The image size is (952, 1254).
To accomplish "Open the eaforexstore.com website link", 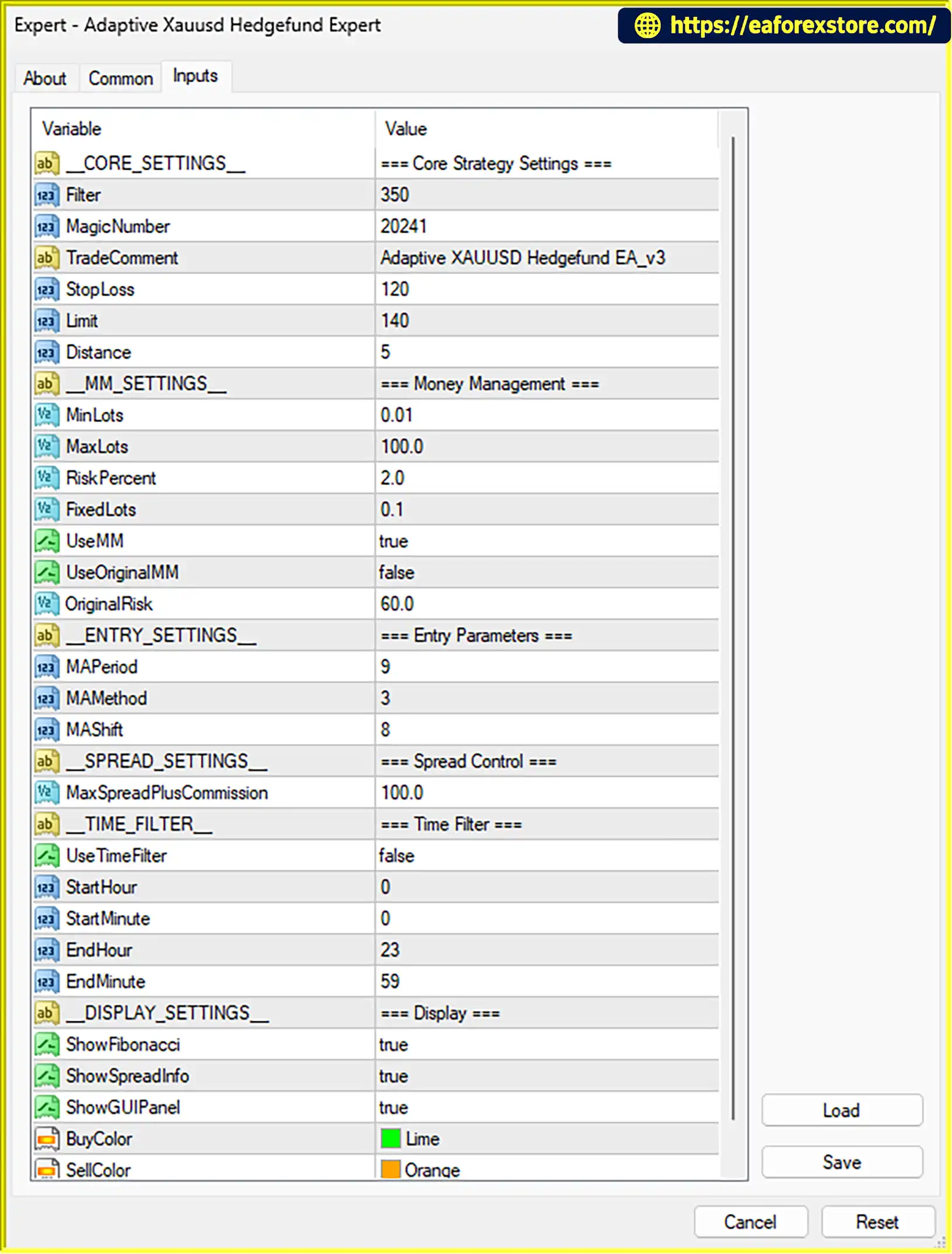I will 803,25.
